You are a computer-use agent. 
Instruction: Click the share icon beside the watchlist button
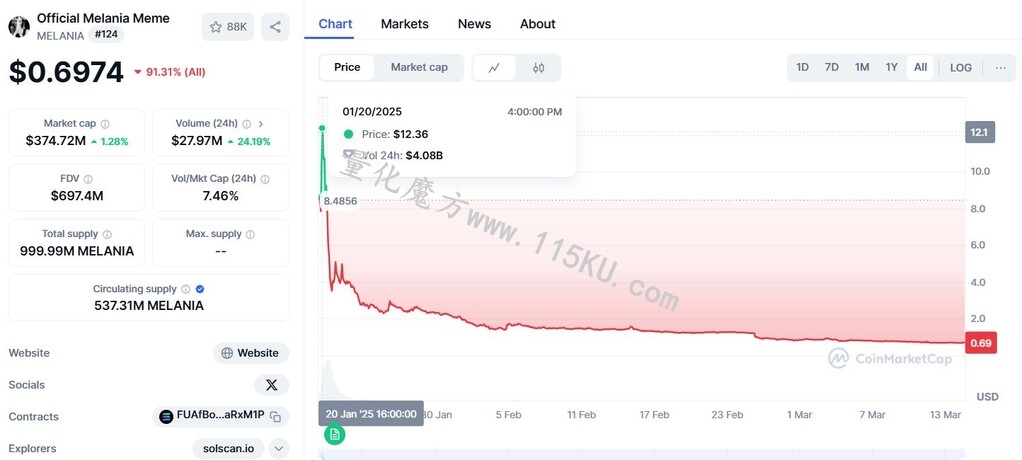click(275, 27)
